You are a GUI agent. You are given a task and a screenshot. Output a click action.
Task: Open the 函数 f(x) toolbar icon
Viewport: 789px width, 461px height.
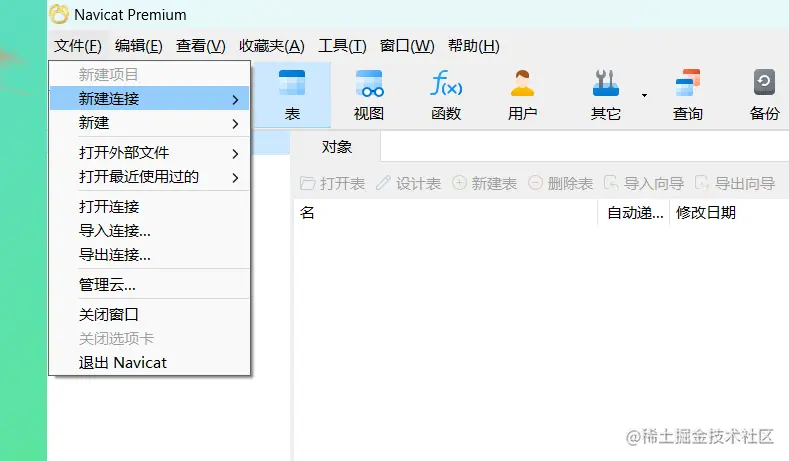click(x=446, y=83)
